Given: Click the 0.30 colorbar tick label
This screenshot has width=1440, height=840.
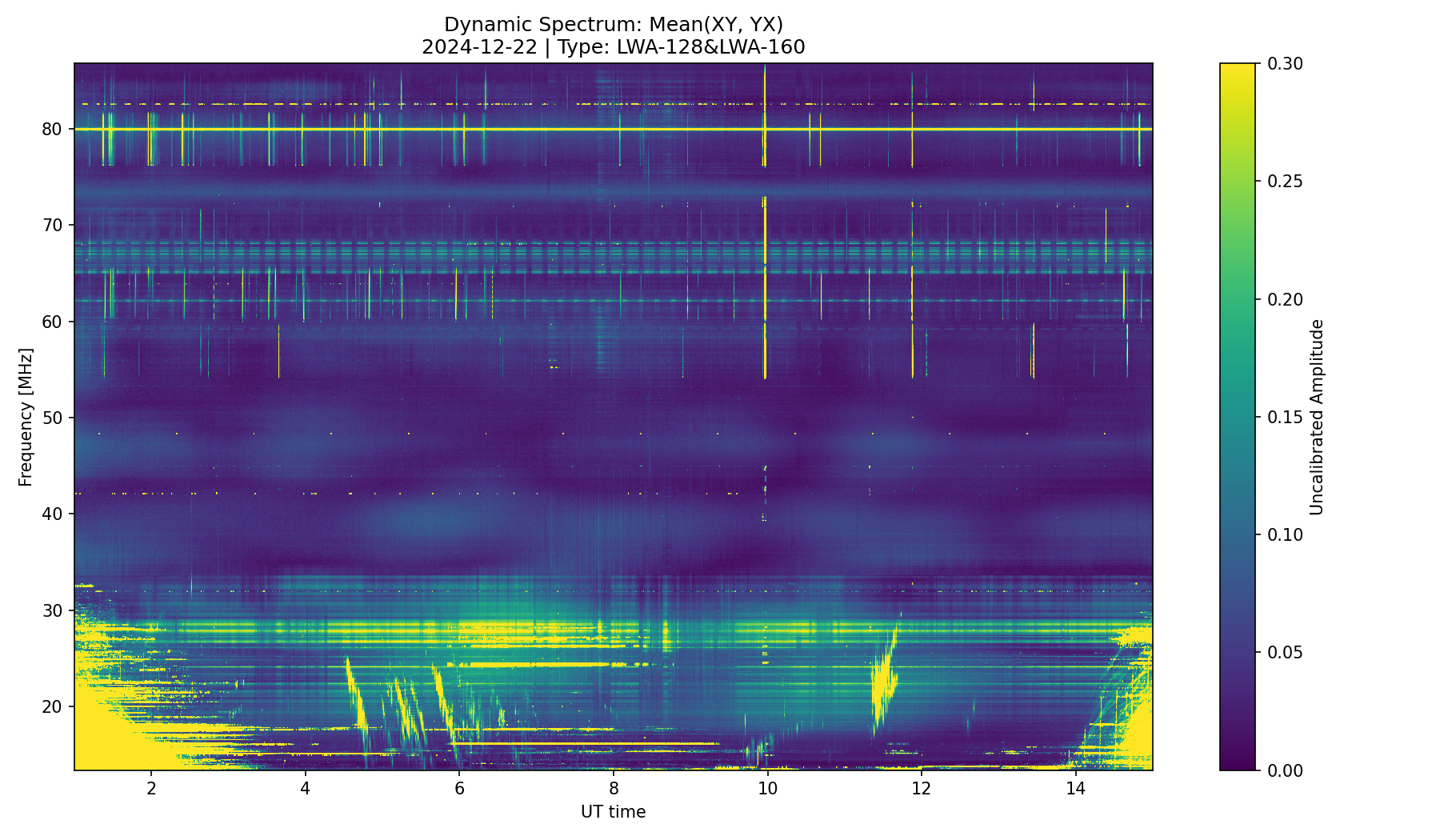Looking at the screenshot, I should click(x=1286, y=64).
